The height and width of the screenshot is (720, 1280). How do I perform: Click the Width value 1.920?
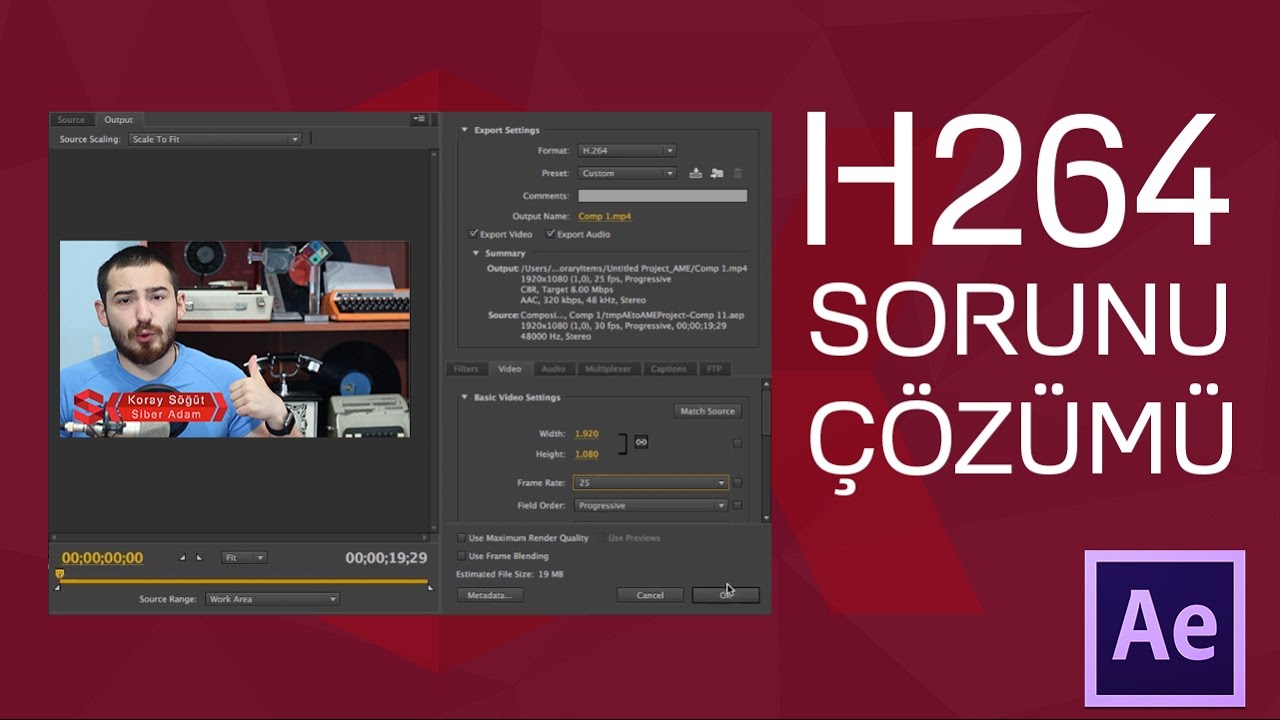point(586,434)
